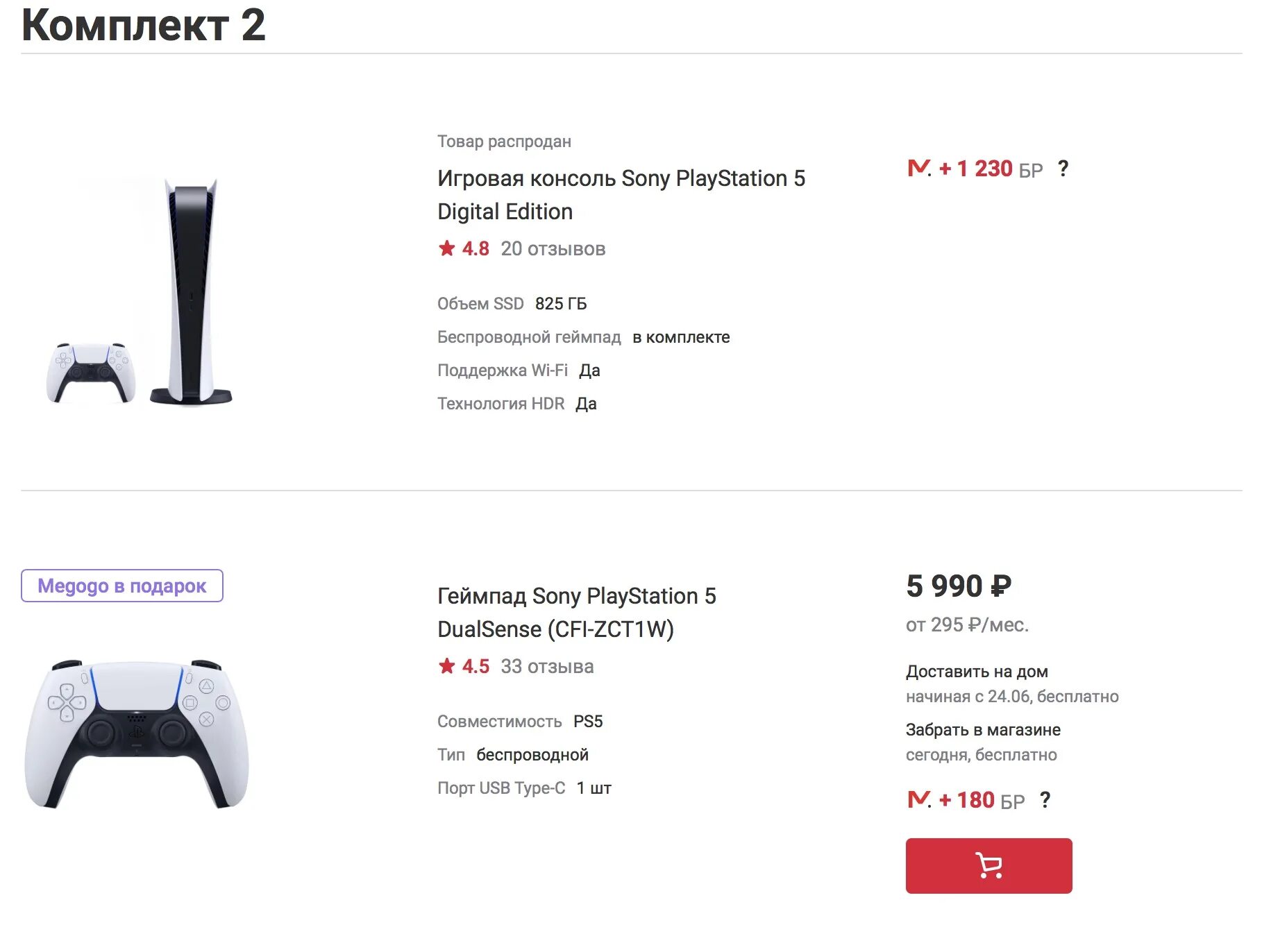Image resolution: width=1262 pixels, height=952 pixels.
Task: Click the +1 230 БР bonus amount
Action: point(990,169)
